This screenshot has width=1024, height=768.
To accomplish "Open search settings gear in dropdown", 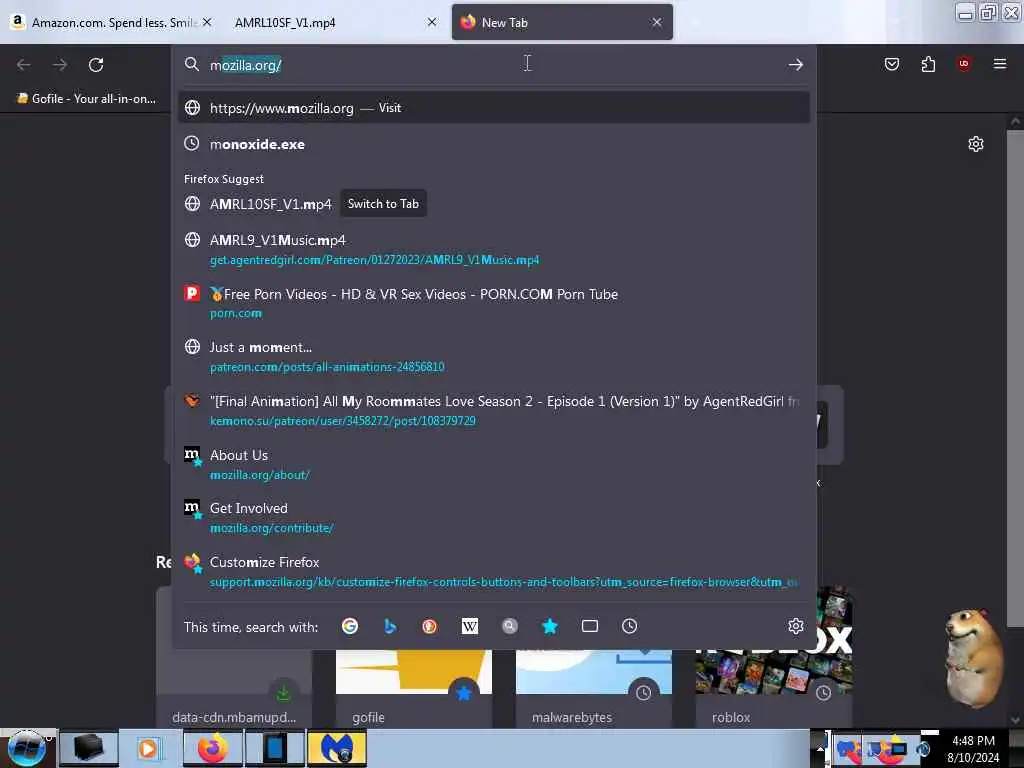I will [795, 626].
